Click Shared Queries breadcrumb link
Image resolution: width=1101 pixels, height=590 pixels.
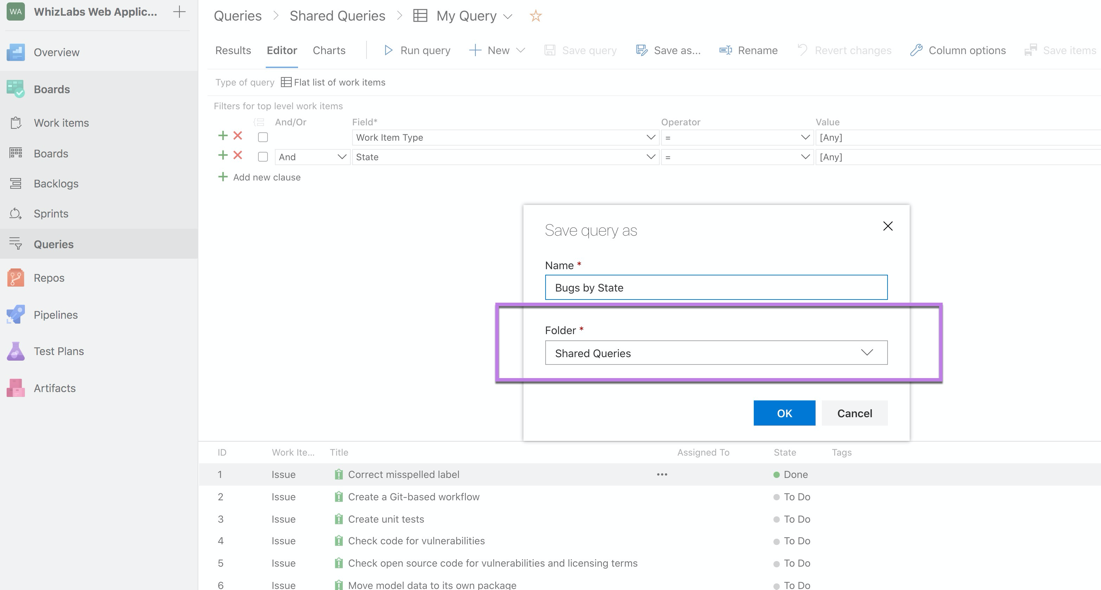click(337, 15)
